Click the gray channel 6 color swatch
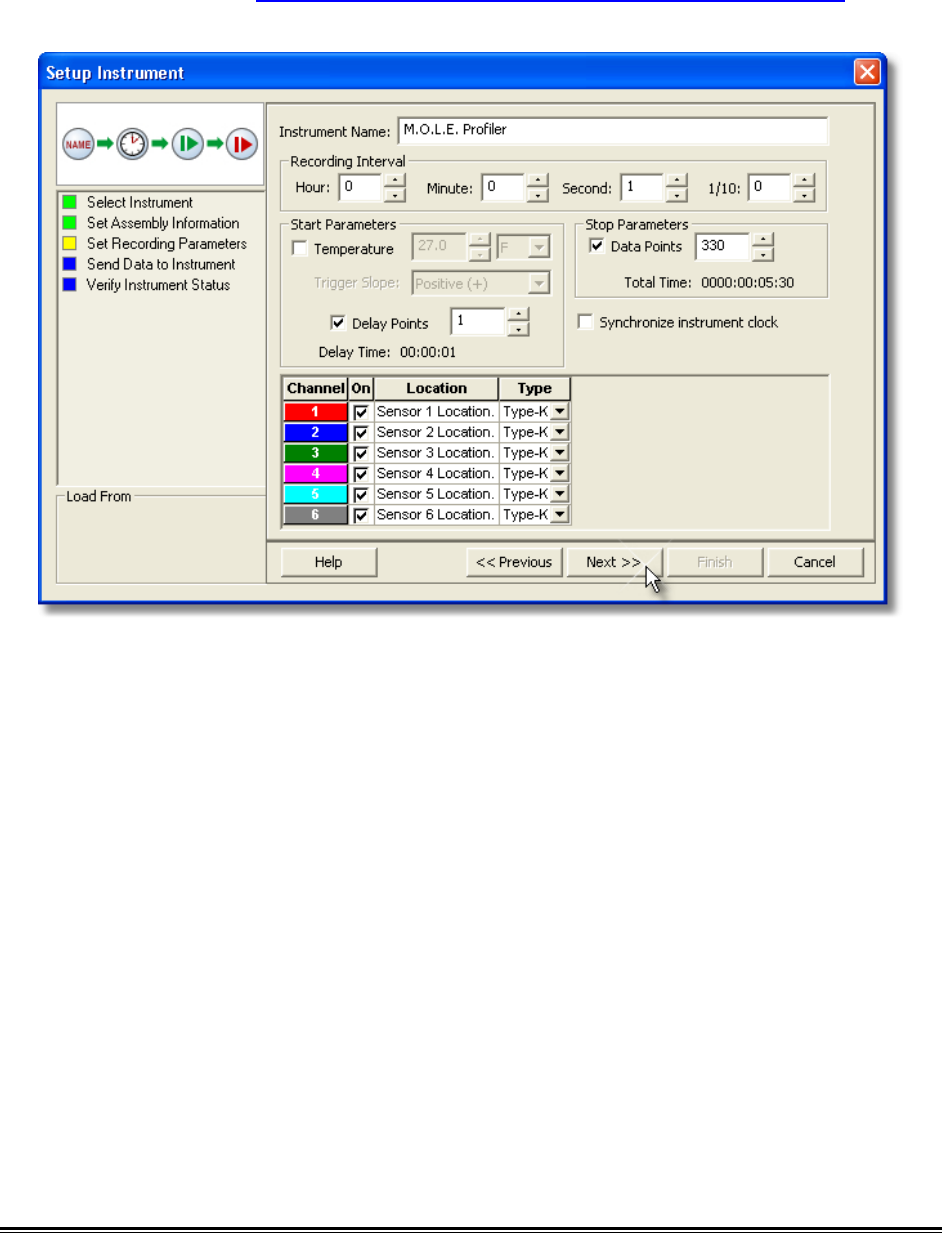This screenshot has width=942, height=1233. click(x=316, y=514)
